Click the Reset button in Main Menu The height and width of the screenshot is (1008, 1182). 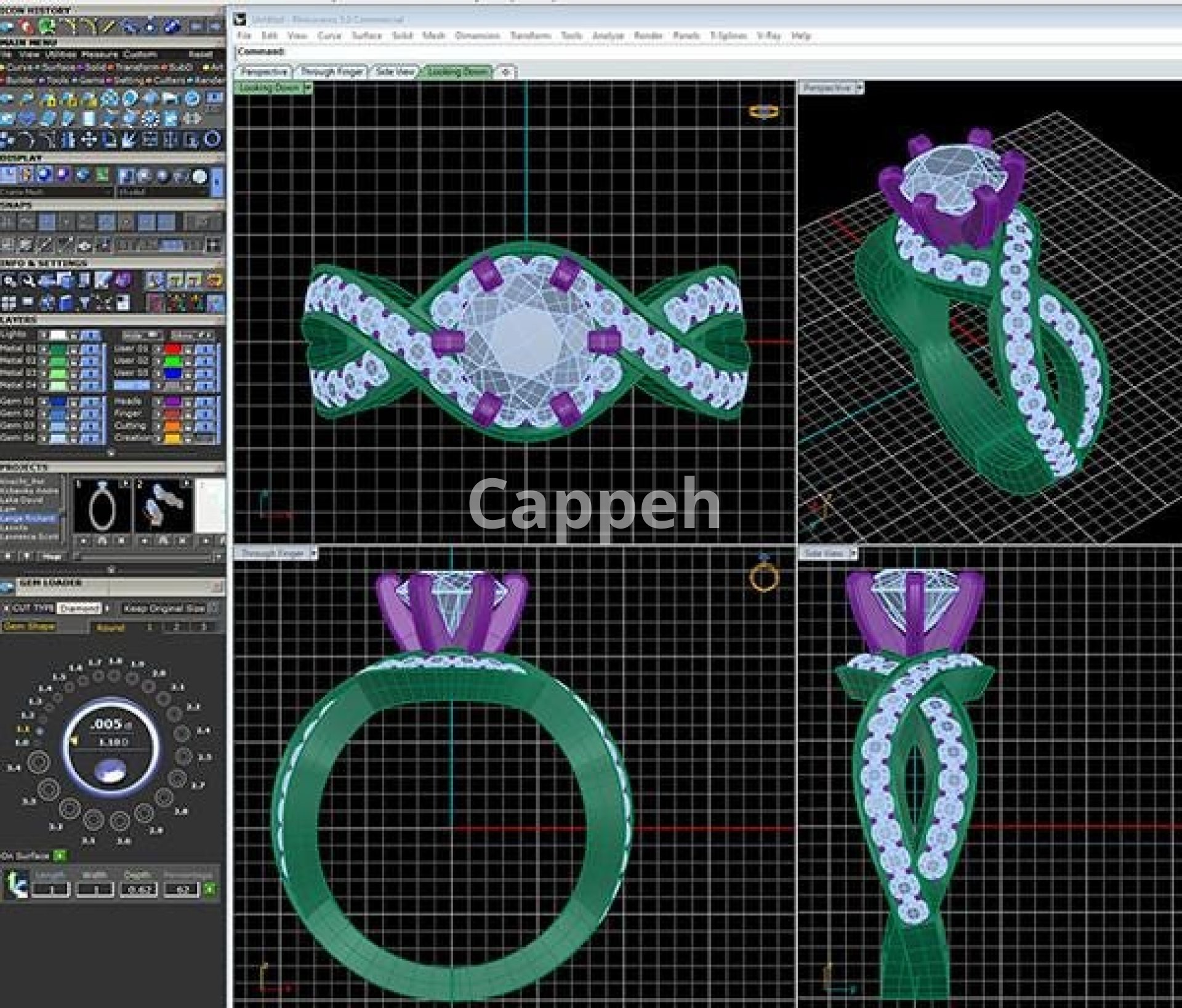pyautogui.click(x=200, y=54)
